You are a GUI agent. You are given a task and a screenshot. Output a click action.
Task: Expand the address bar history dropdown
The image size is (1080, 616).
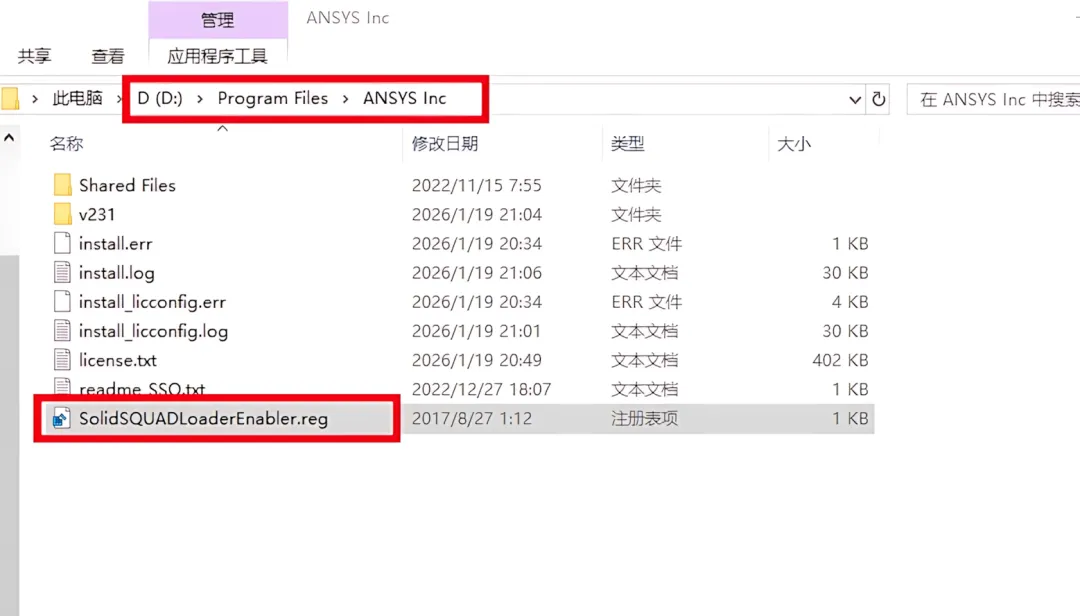pyautogui.click(x=855, y=99)
